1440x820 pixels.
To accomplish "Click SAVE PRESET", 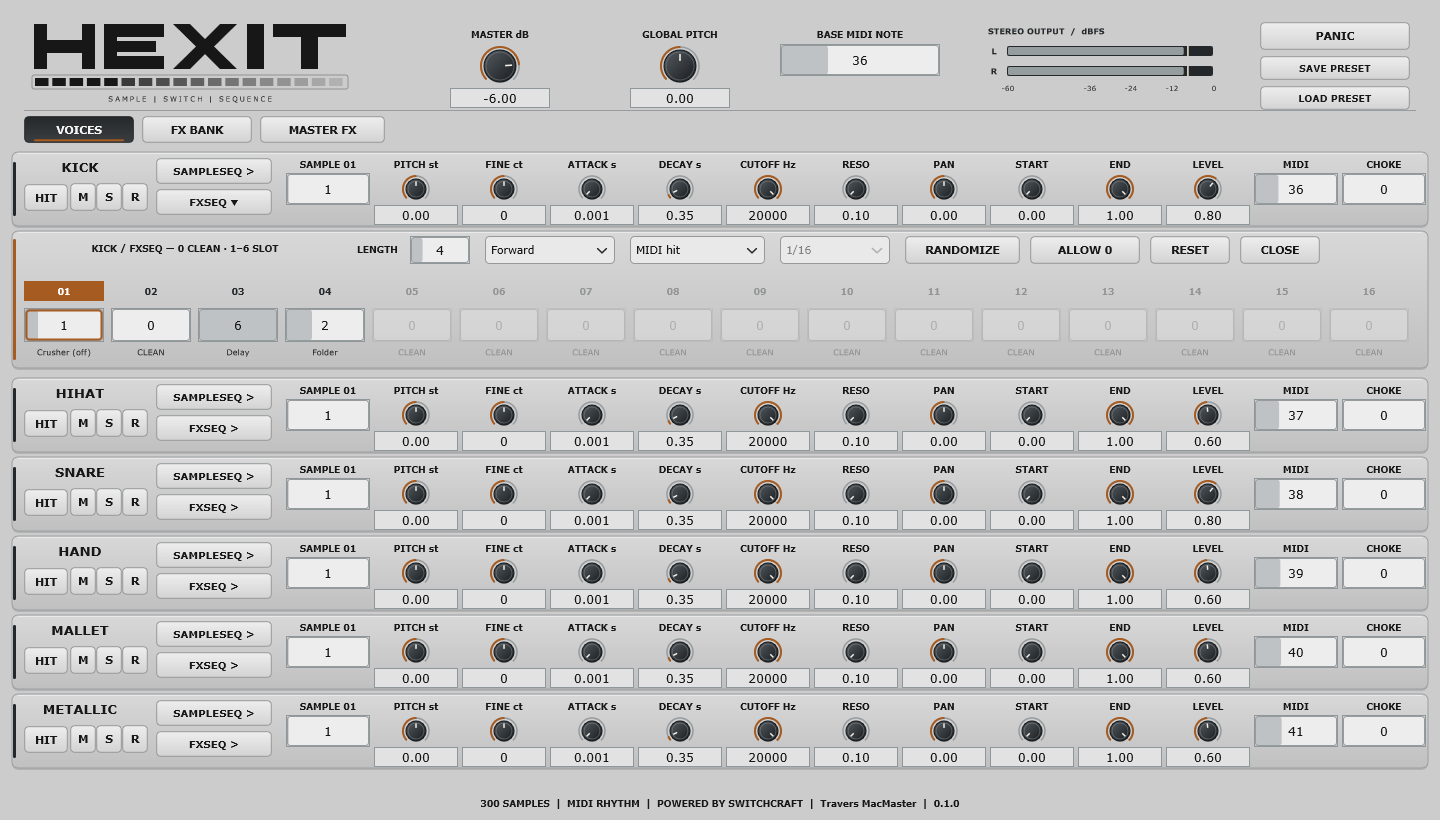I will coord(1335,68).
